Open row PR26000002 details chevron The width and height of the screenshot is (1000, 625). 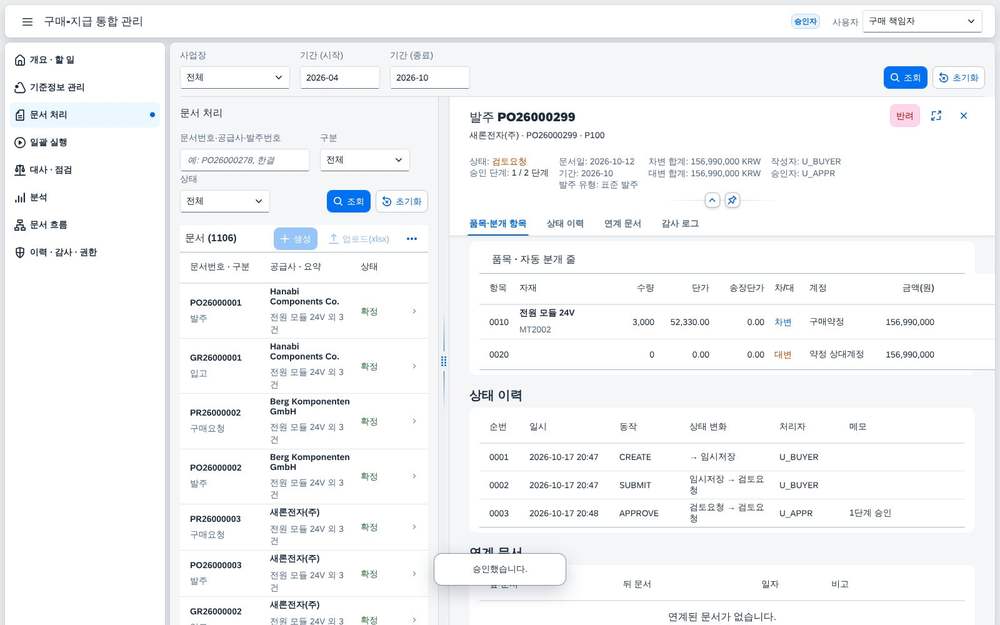(x=415, y=421)
